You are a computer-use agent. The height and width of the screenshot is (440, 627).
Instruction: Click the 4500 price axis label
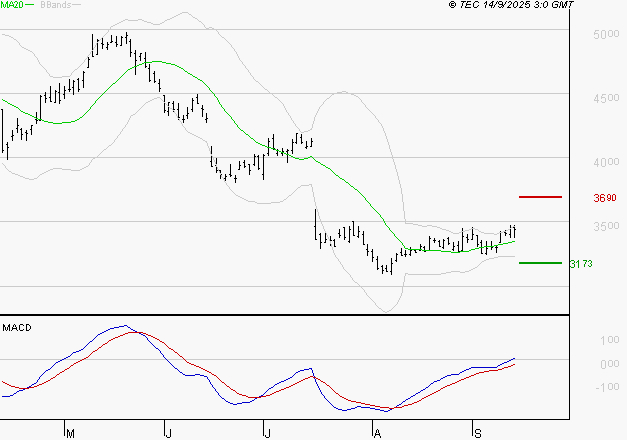point(606,98)
